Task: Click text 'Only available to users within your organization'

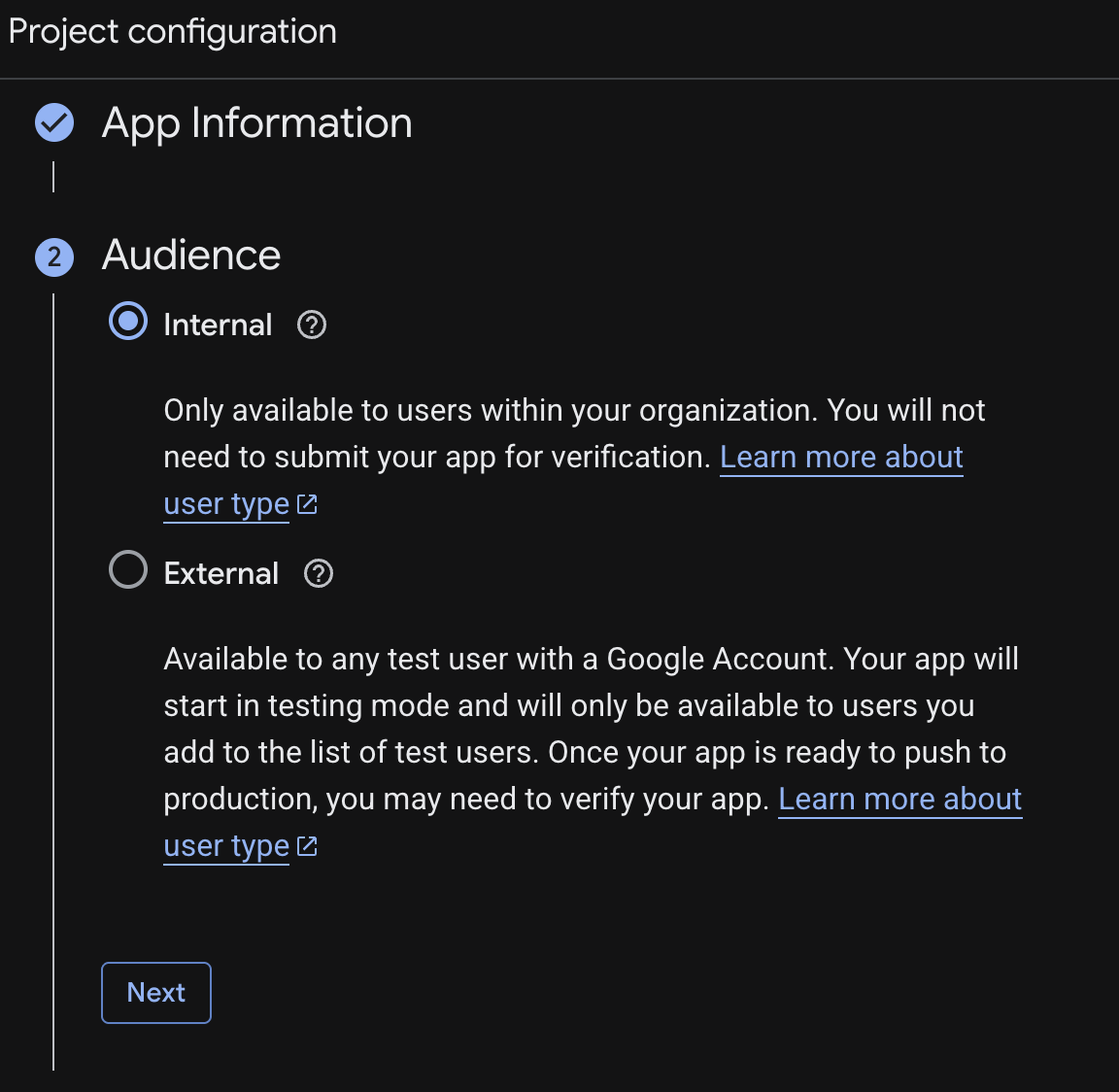Action: (x=491, y=410)
